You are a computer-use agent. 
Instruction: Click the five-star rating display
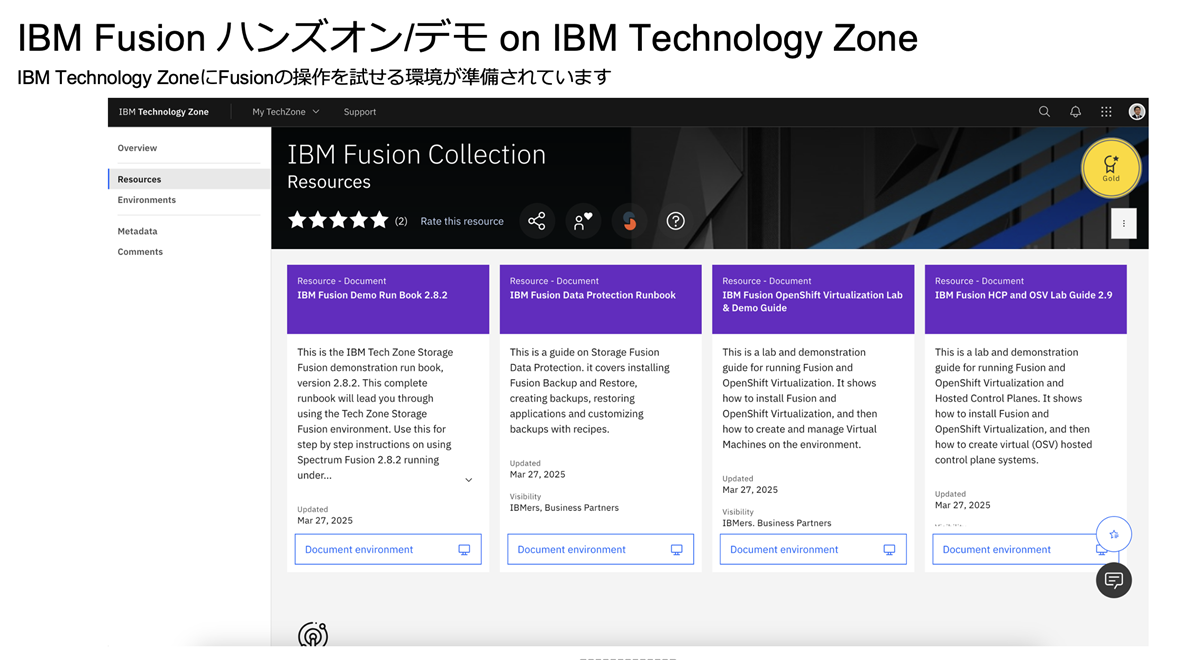point(338,221)
